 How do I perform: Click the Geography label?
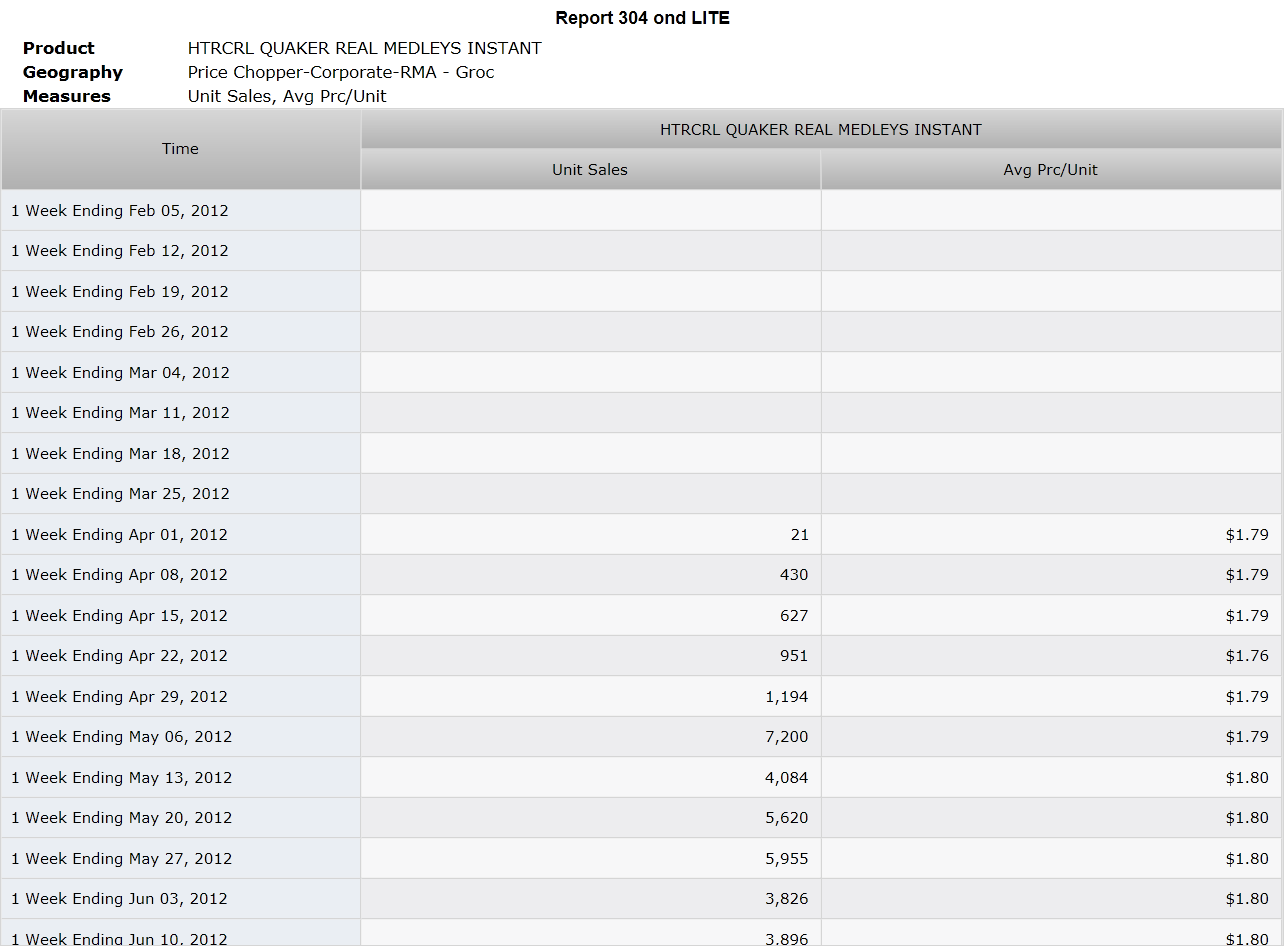pyautogui.click(x=73, y=72)
